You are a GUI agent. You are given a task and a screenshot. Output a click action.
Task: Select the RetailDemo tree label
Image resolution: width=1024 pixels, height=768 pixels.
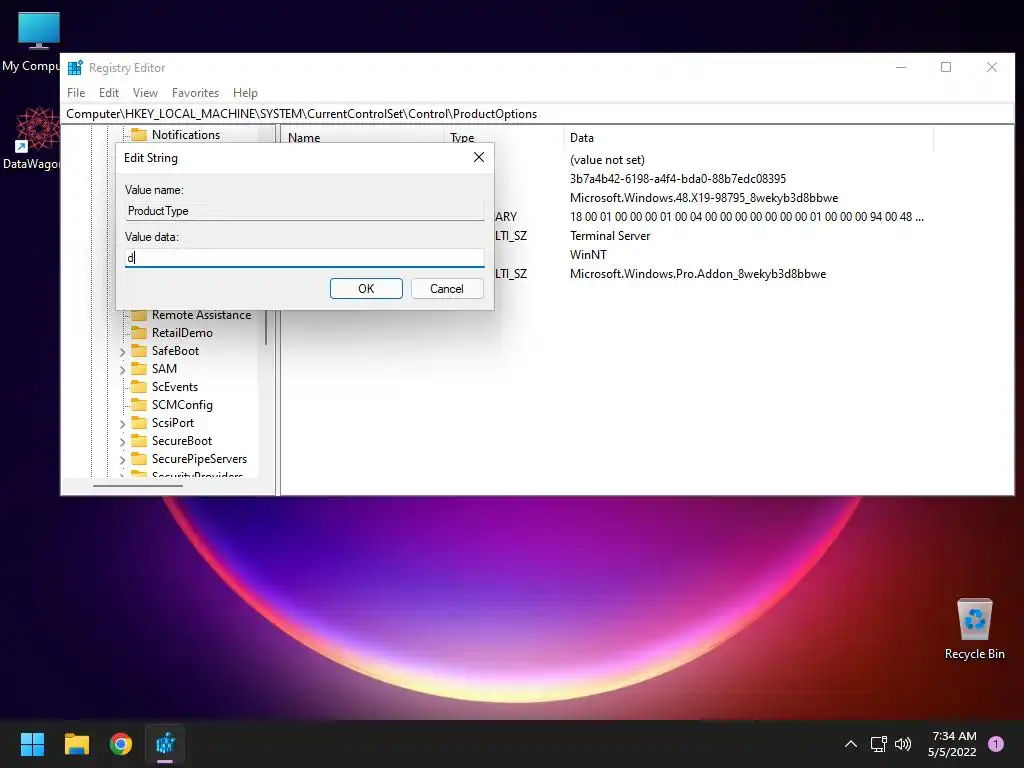182,333
